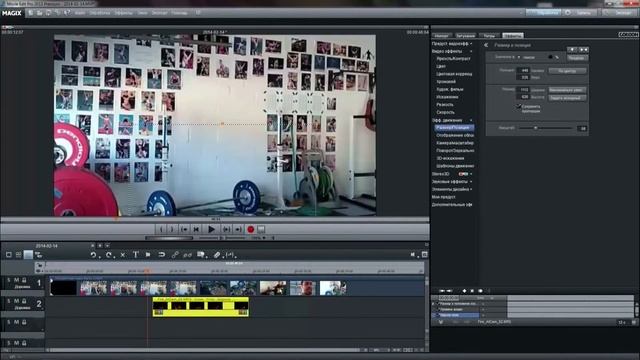
Task: Click the highlighted Edit mode button at top
Action: pyautogui.click(x=543, y=13)
